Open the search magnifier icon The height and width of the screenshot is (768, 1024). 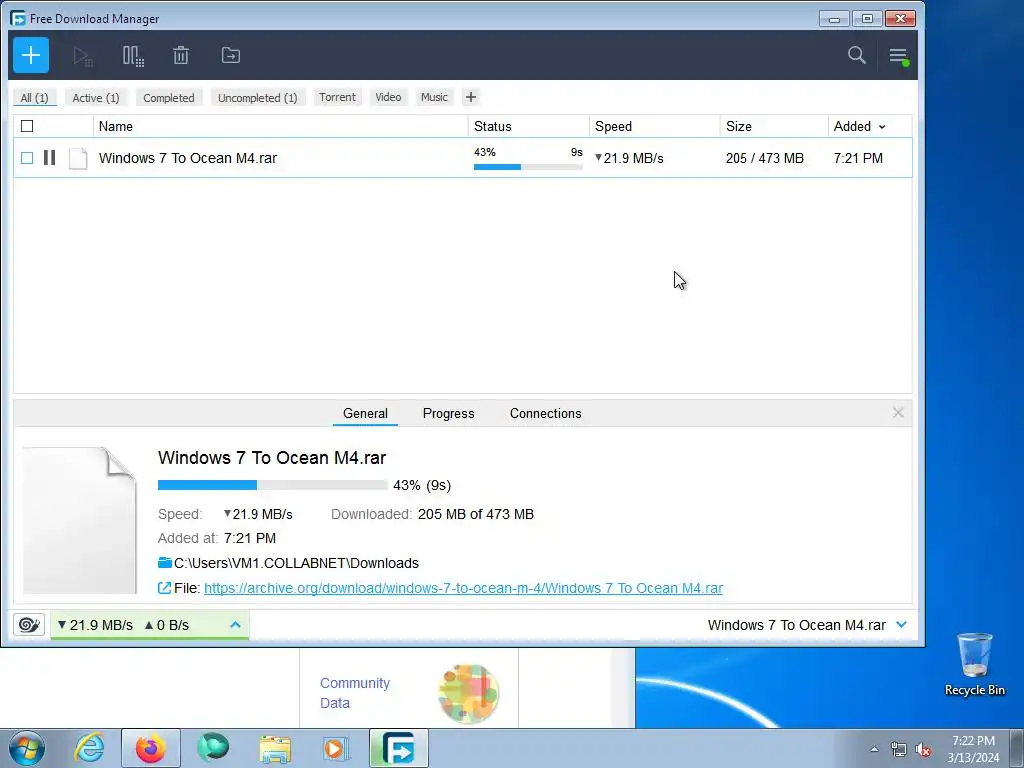click(x=857, y=56)
